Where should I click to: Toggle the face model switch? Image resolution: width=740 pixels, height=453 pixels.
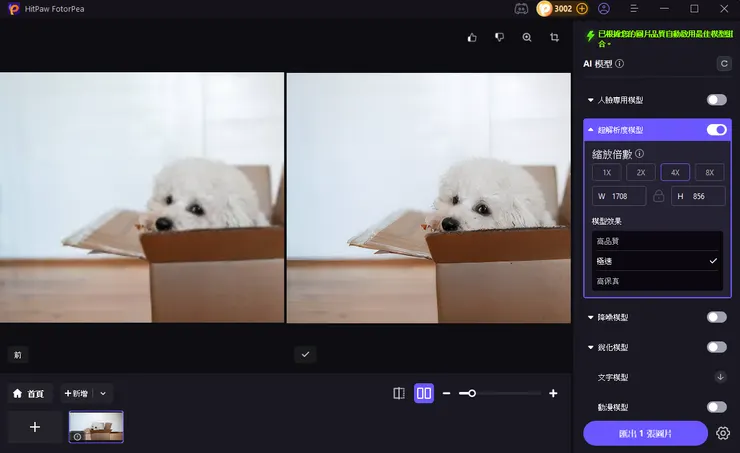[716, 100]
